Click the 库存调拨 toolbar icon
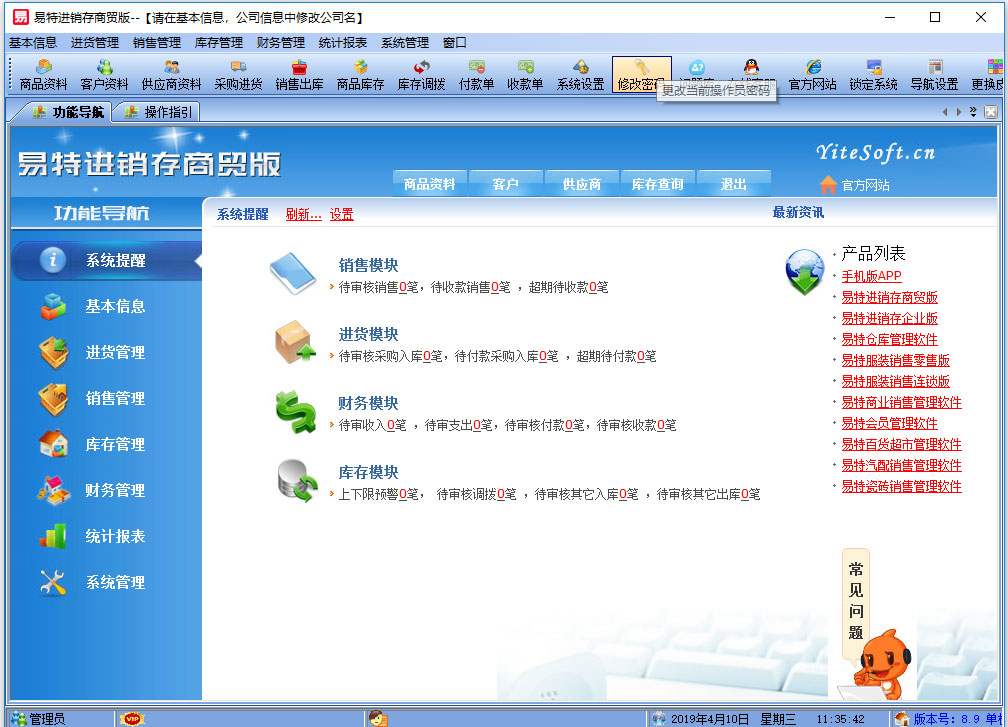 [422, 75]
